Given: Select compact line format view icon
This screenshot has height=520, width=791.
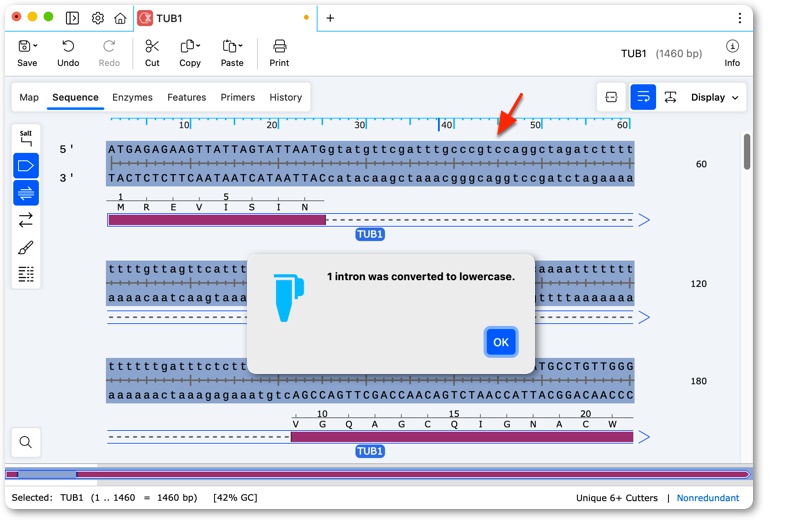Looking at the screenshot, I should pos(611,97).
